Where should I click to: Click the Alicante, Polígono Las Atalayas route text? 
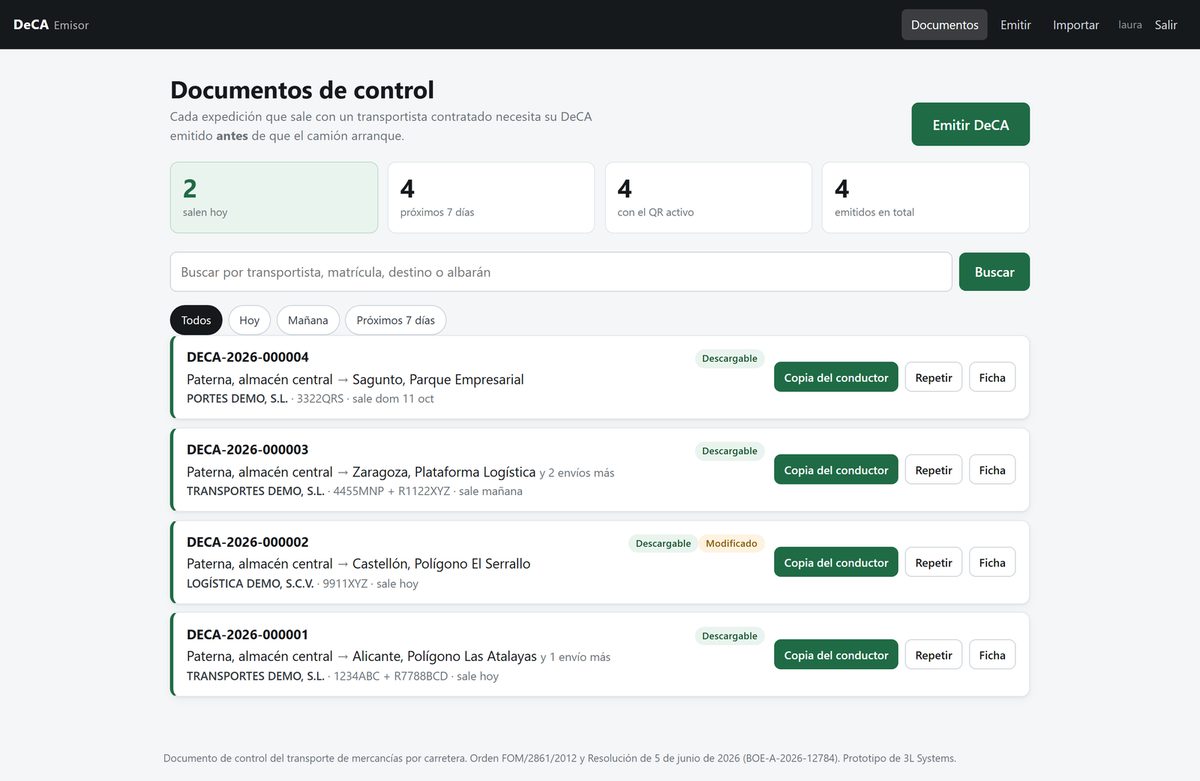(445, 657)
